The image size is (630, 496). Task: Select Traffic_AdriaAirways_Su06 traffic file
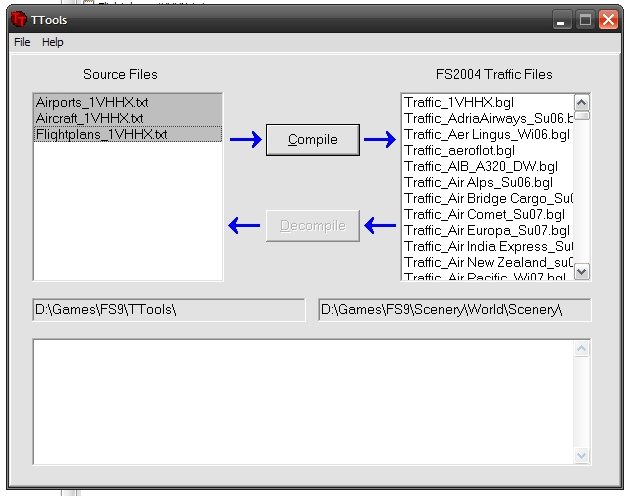click(488, 118)
